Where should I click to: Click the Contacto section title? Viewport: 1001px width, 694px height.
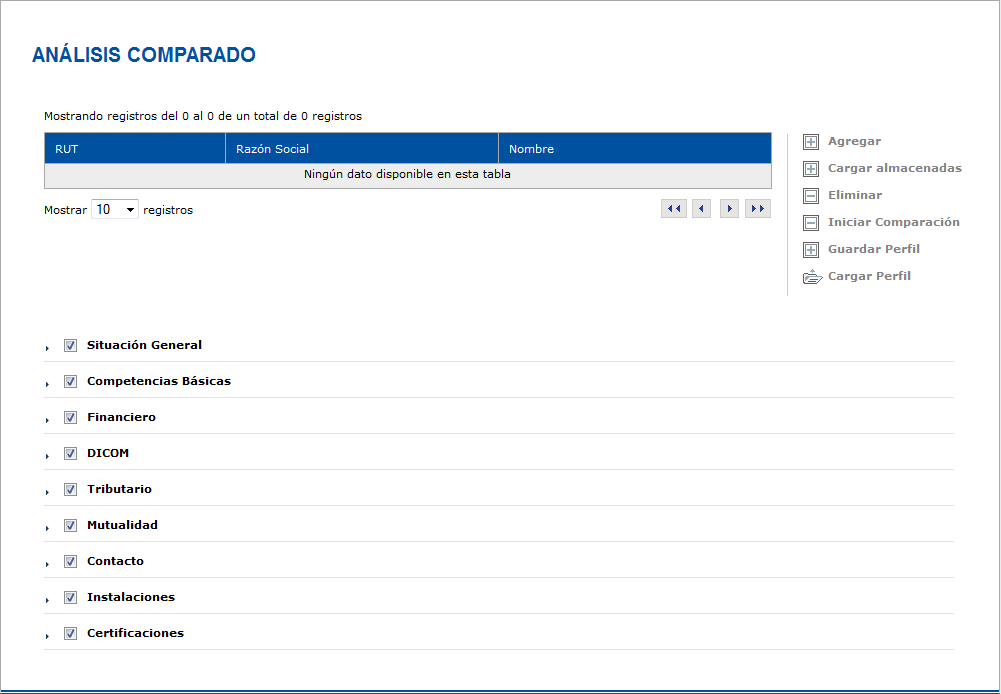116,561
